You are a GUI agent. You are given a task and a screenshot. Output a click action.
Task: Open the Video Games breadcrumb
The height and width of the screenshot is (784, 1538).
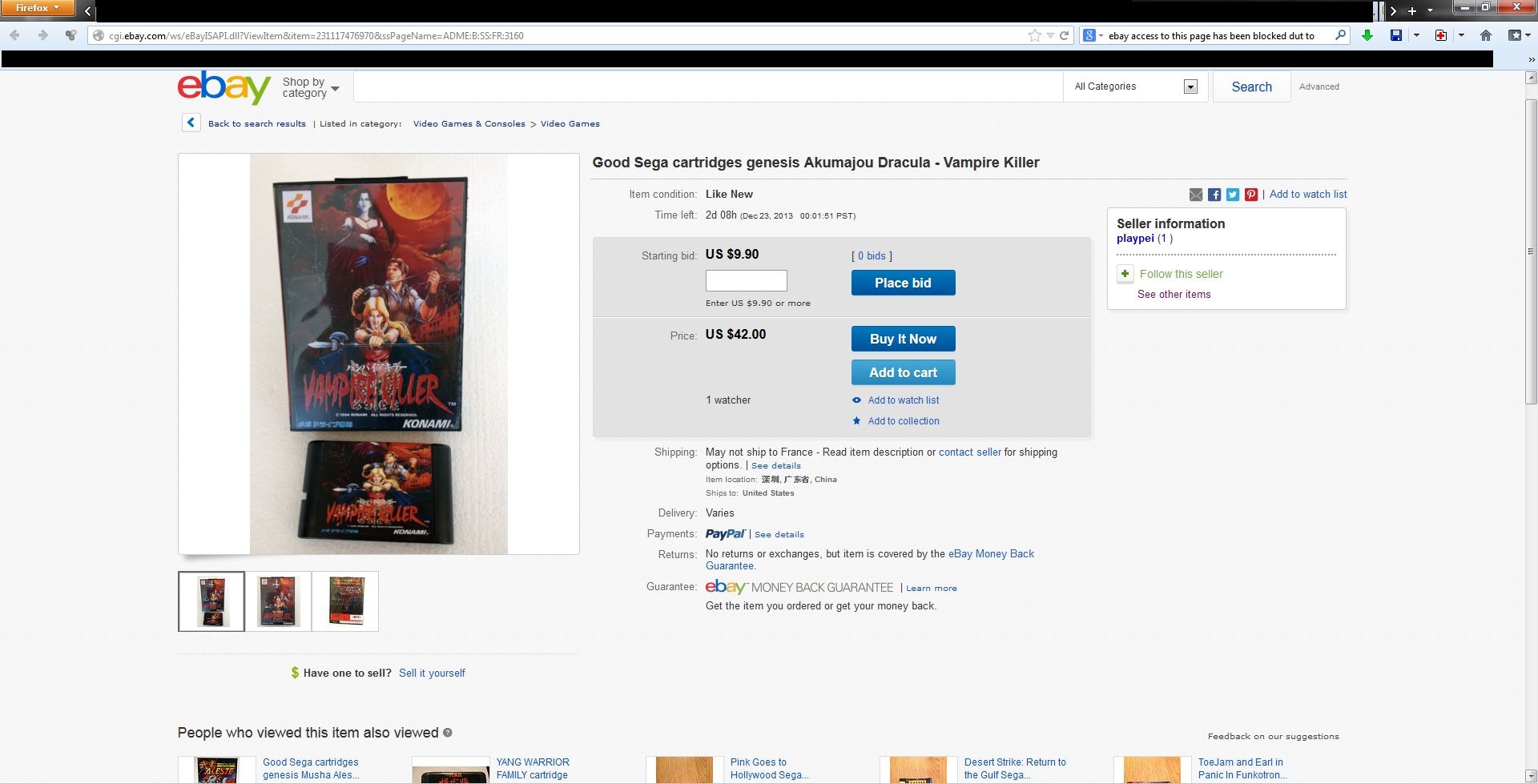[x=570, y=123]
